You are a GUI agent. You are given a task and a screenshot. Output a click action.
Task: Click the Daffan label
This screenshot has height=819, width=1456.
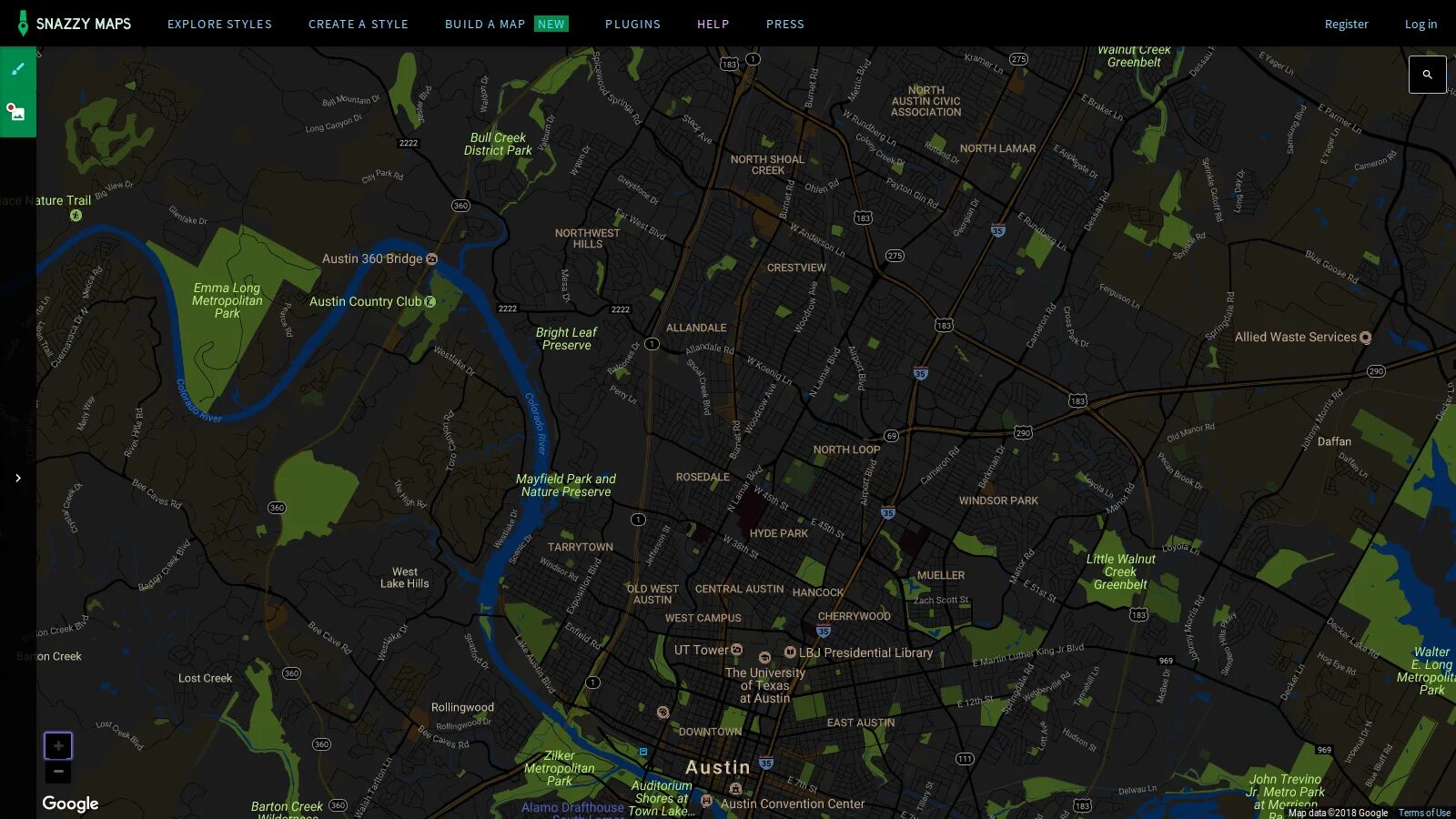click(1334, 441)
